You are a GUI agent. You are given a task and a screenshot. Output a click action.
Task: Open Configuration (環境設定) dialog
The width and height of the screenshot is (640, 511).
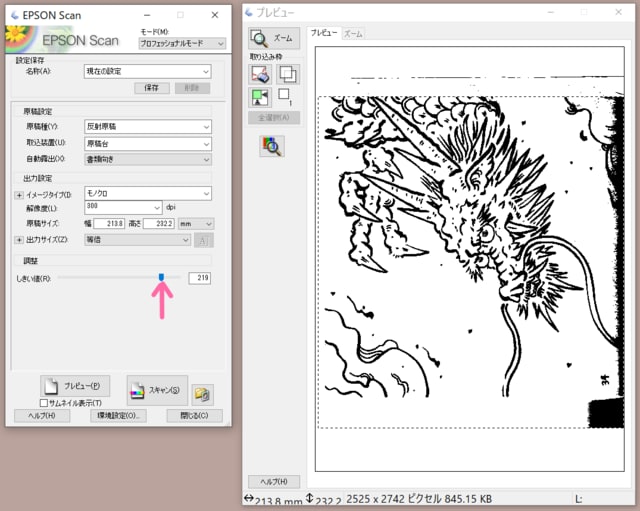tap(118, 415)
